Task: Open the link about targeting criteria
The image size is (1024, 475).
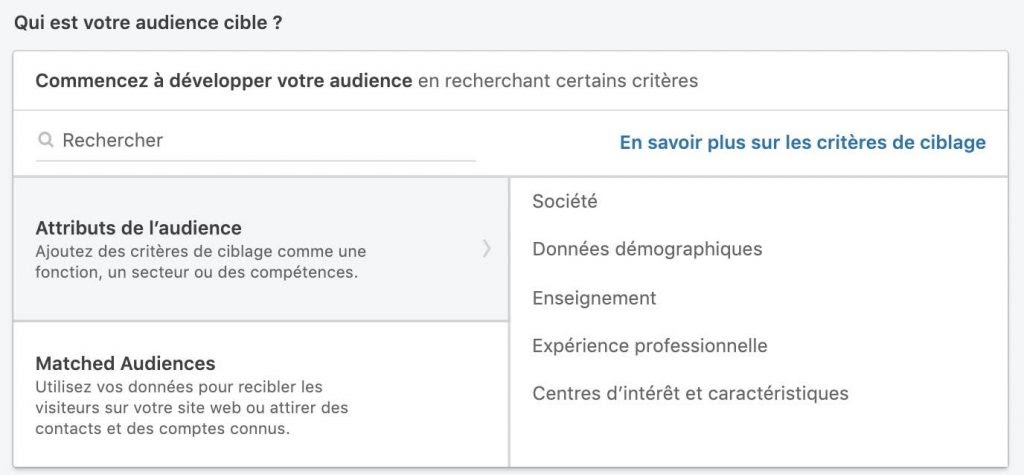Action: [802, 142]
